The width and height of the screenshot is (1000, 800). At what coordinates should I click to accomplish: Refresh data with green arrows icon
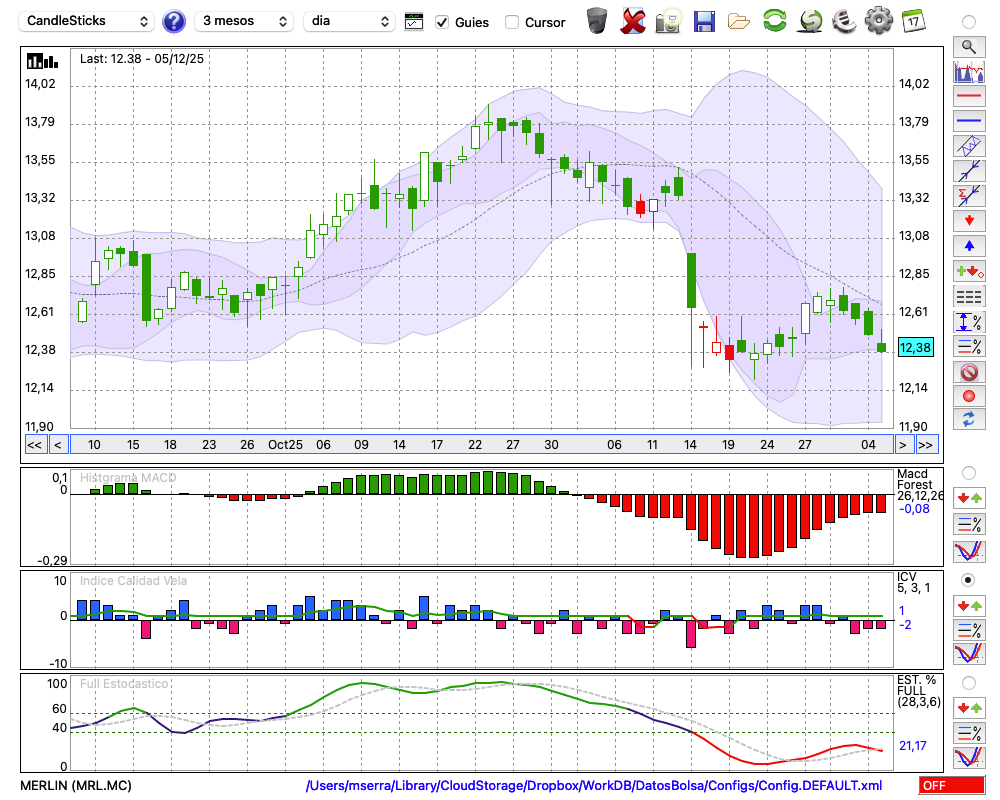tap(774, 20)
